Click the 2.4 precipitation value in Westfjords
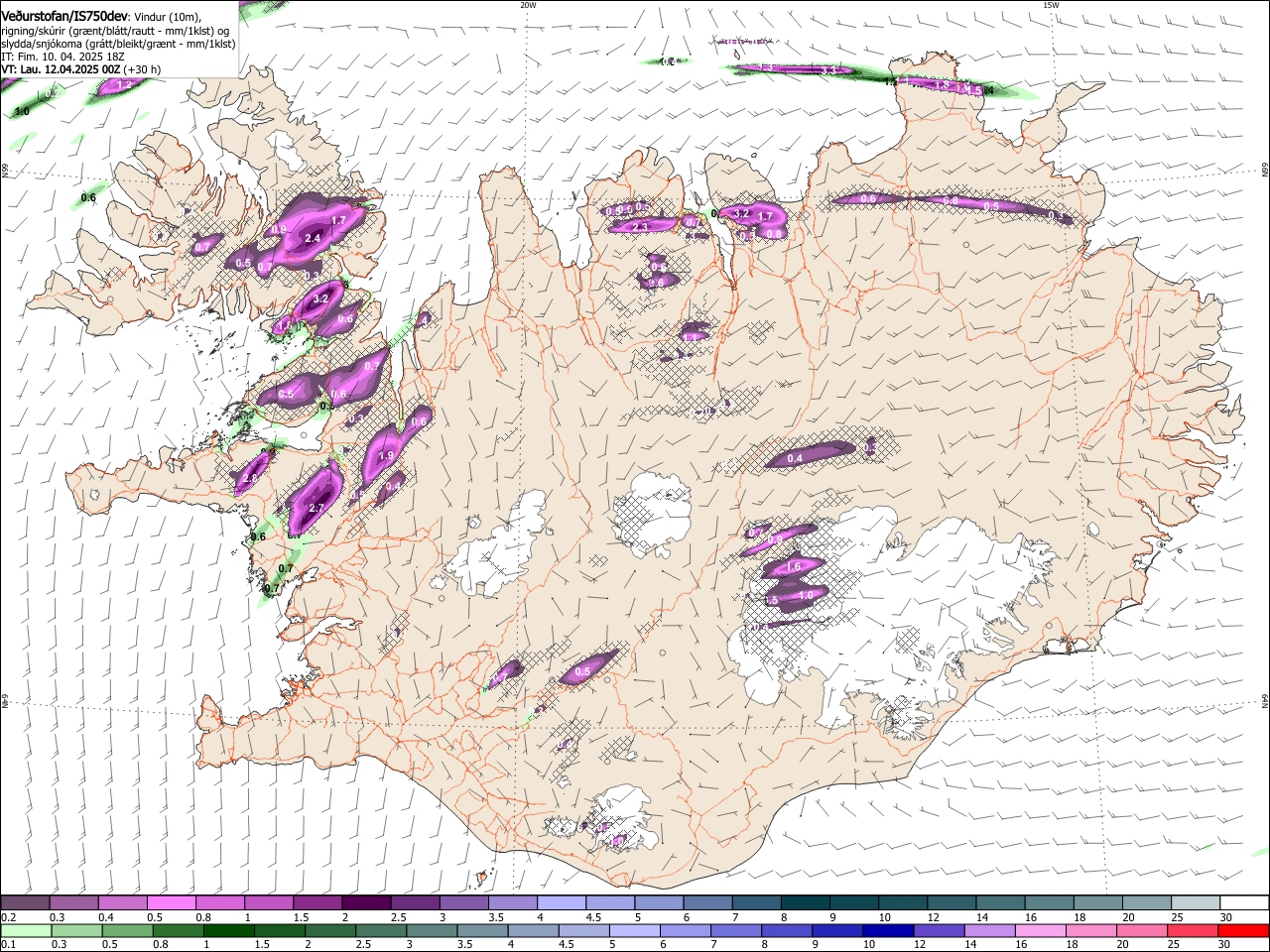Screen dimensions: 1270x952 point(314,238)
